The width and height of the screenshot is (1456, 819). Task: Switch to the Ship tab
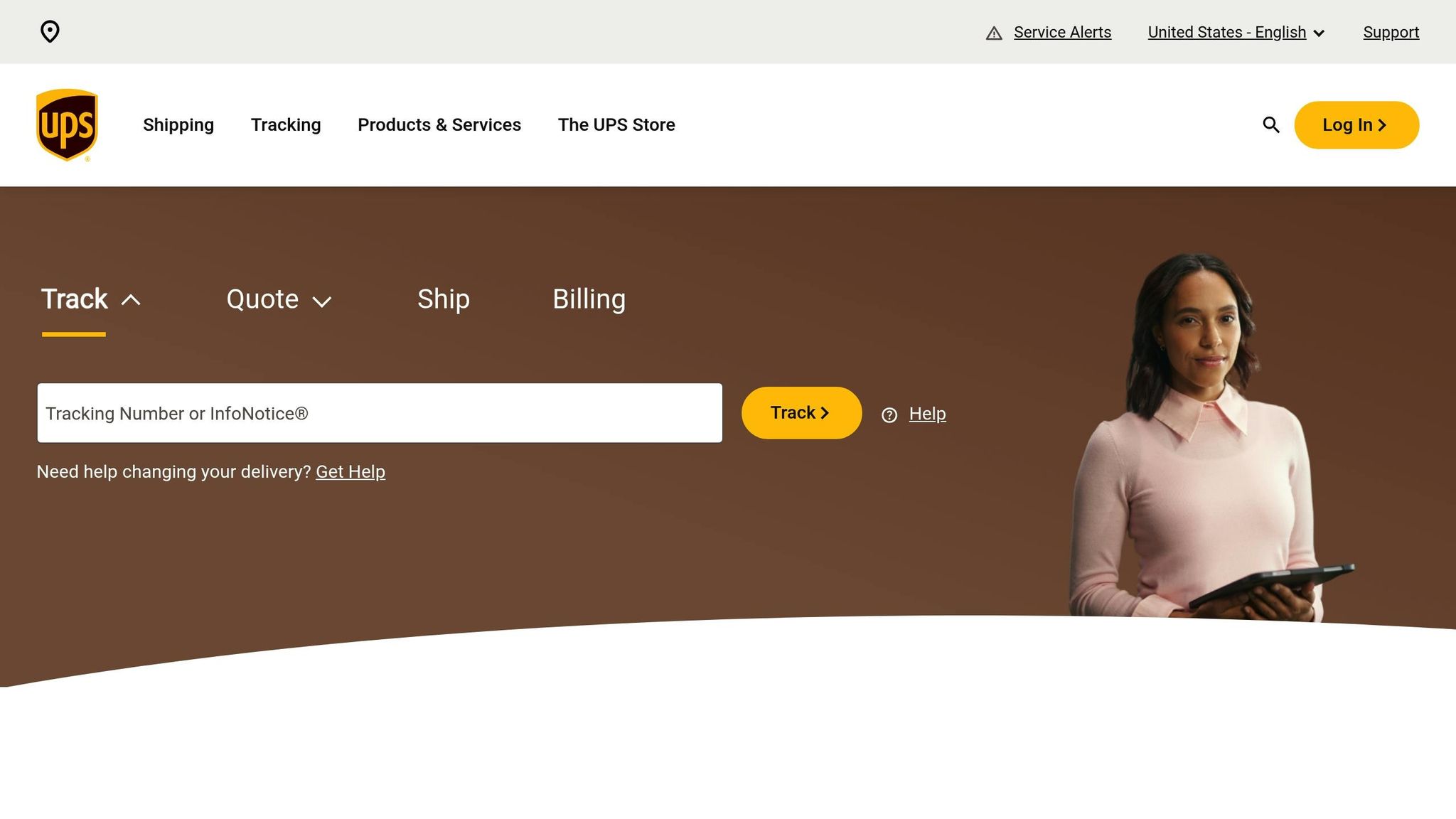(444, 299)
